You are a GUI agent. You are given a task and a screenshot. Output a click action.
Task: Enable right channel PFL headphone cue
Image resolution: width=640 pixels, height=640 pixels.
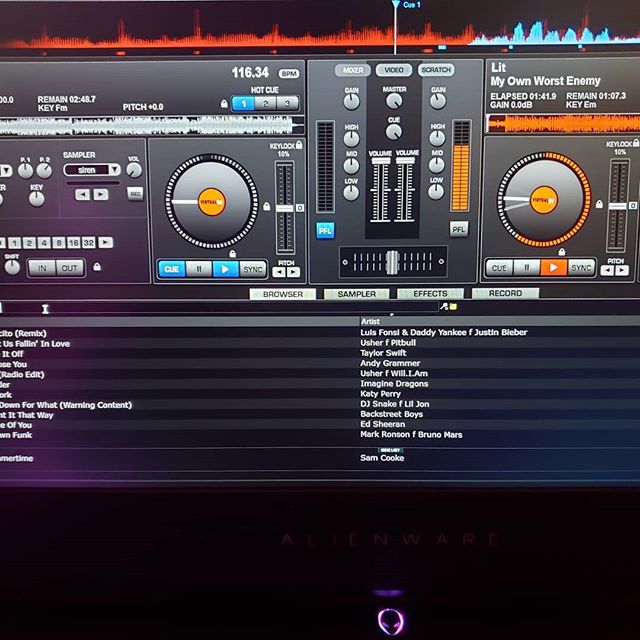(459, 229)
